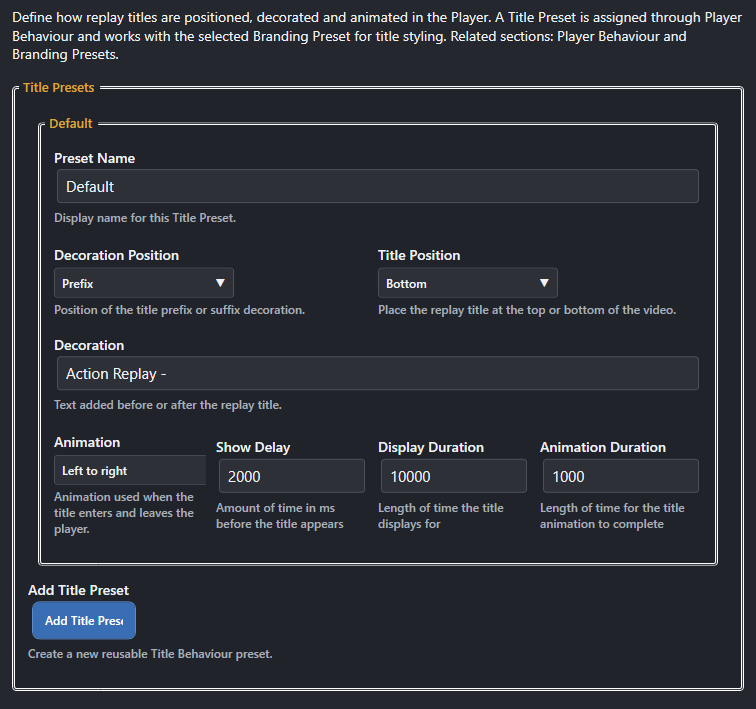756x709 pixels.
Task: Open the Animation dropdown showing Left to right
Action: [x=130, y=470]
